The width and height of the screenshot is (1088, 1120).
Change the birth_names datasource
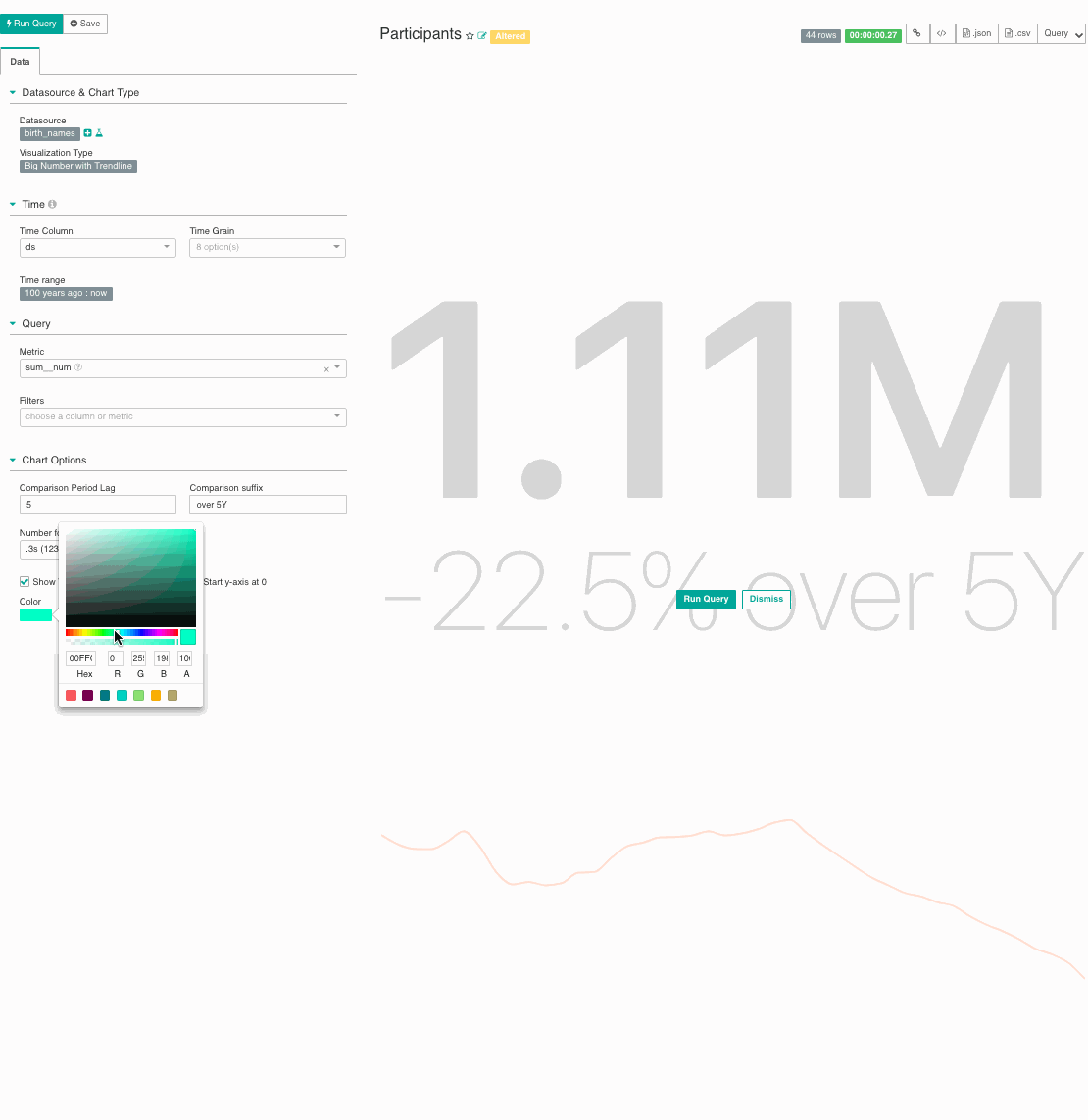(49, 133)
